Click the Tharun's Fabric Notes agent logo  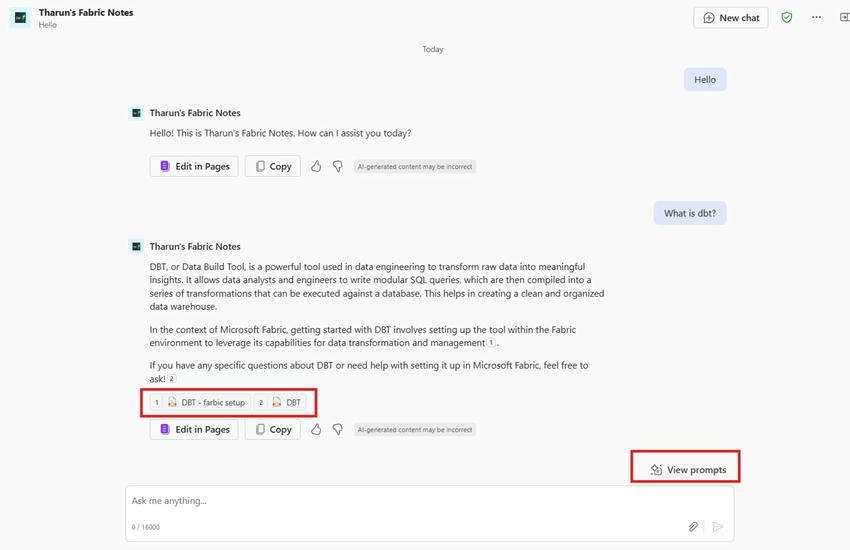point(20,18)
